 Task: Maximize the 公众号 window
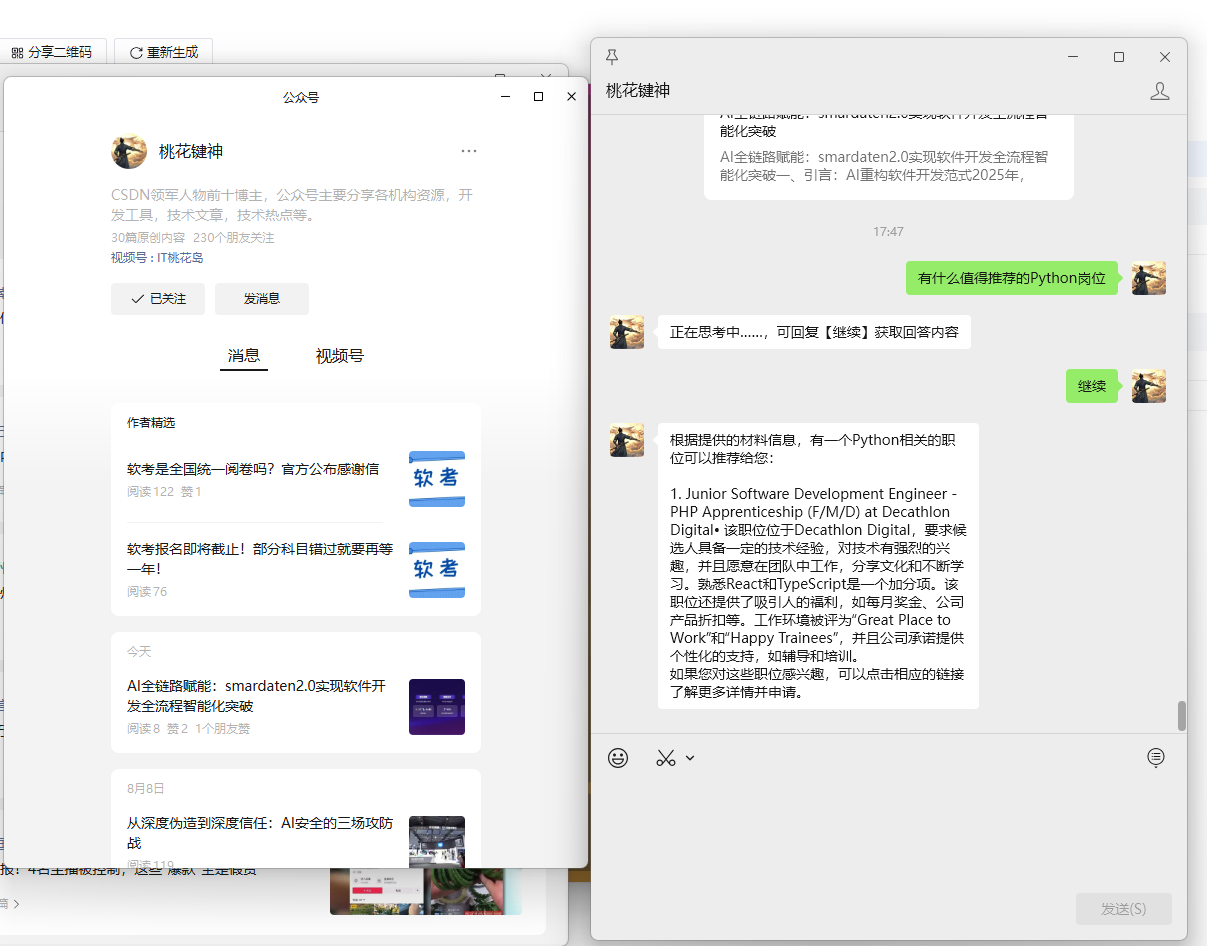[539, 97]
